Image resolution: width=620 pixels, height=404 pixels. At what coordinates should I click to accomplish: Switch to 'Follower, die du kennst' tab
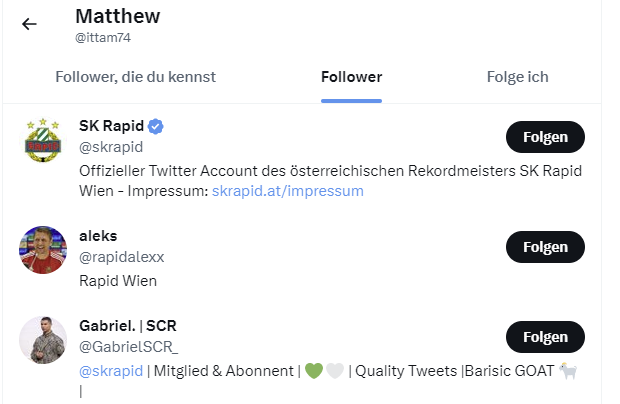click(x=136, y=77)
